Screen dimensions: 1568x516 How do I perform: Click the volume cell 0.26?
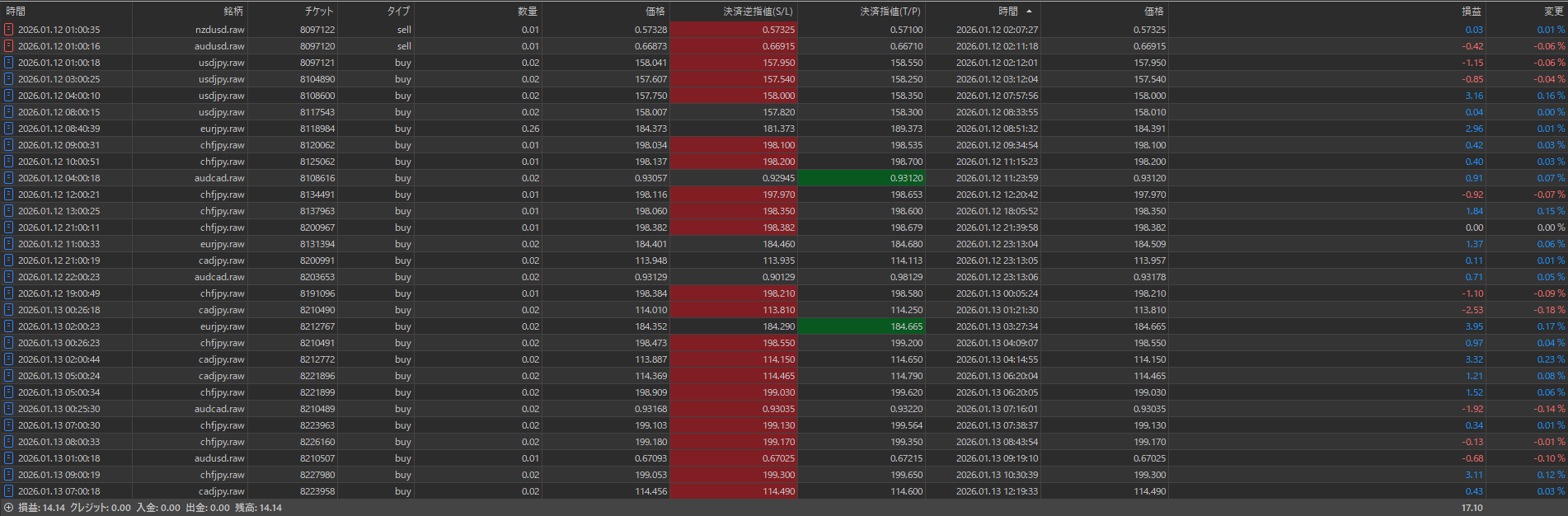(530, 129)
